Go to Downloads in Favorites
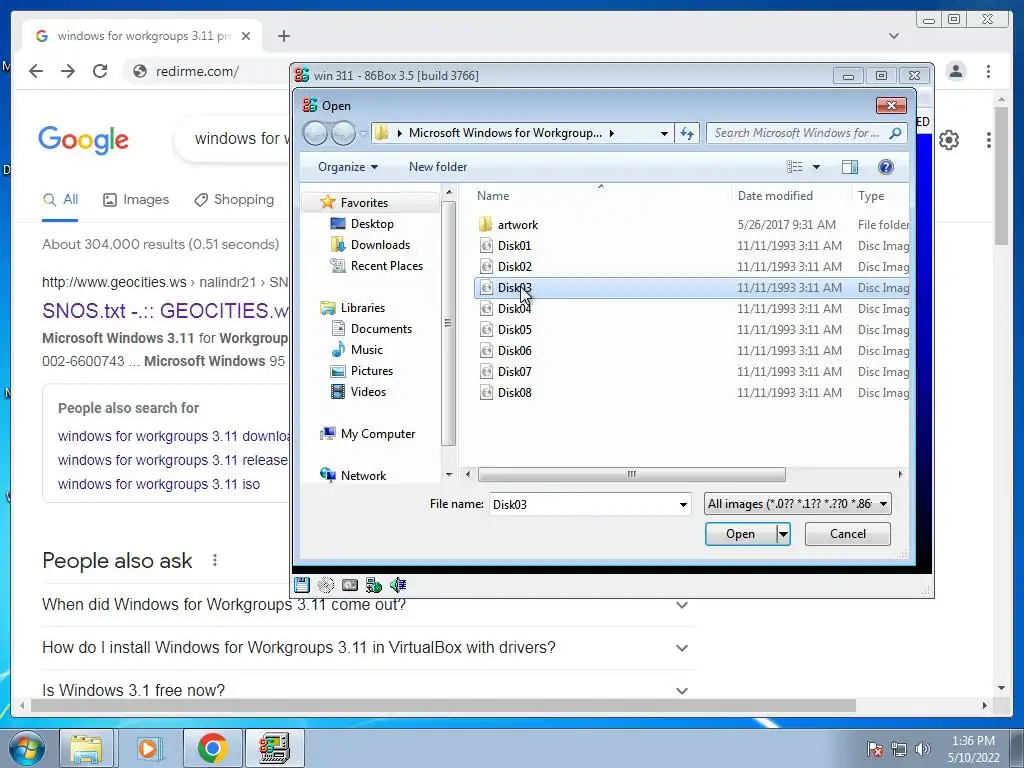 point(380,244)
